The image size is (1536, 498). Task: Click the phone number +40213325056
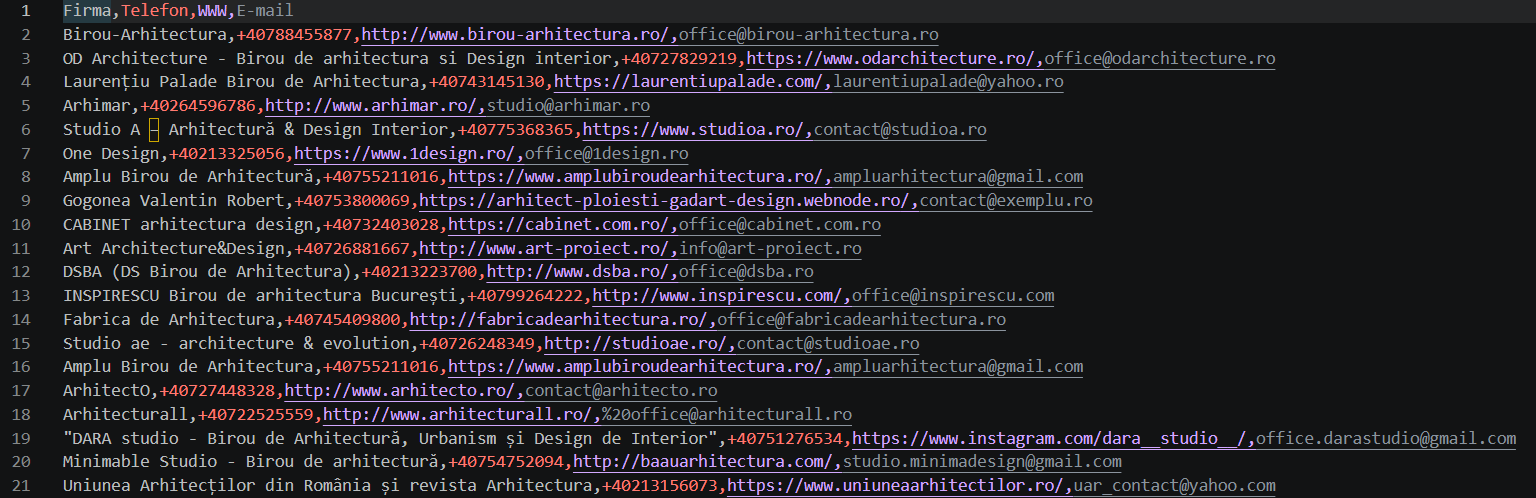pos(227,154)
